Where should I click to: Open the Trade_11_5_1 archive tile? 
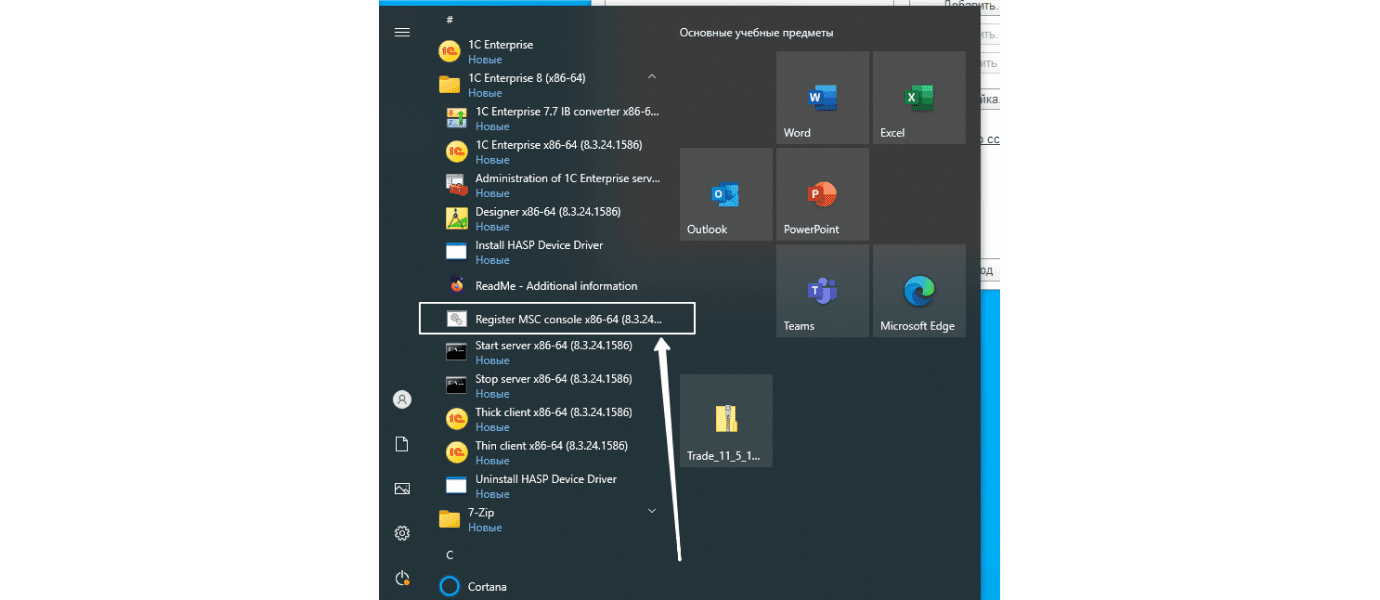coord(726,420)
